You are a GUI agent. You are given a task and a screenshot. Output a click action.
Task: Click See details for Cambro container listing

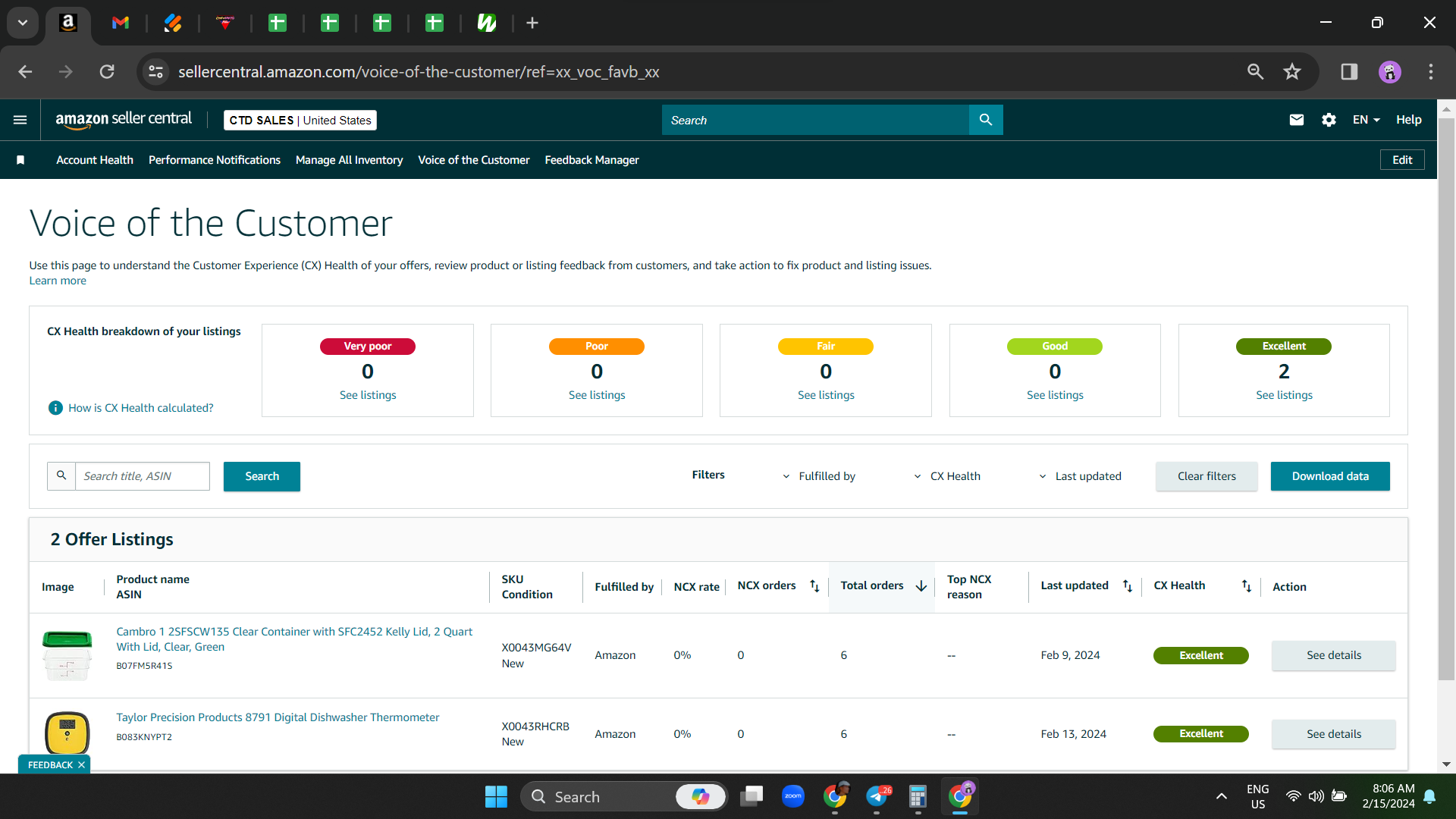pos(1333,655)
